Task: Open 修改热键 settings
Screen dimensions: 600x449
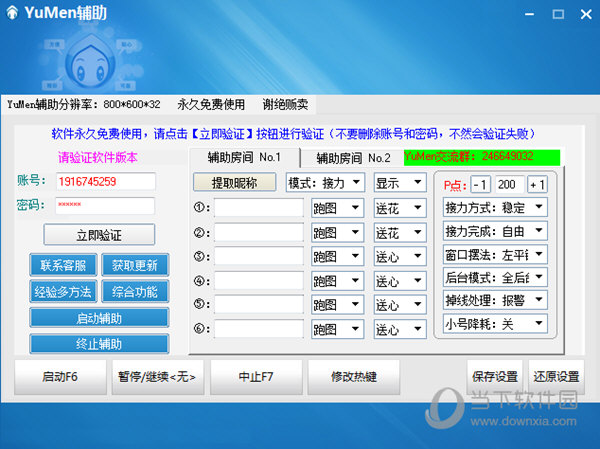Action: pyautogui.click(x=354, y=377)
